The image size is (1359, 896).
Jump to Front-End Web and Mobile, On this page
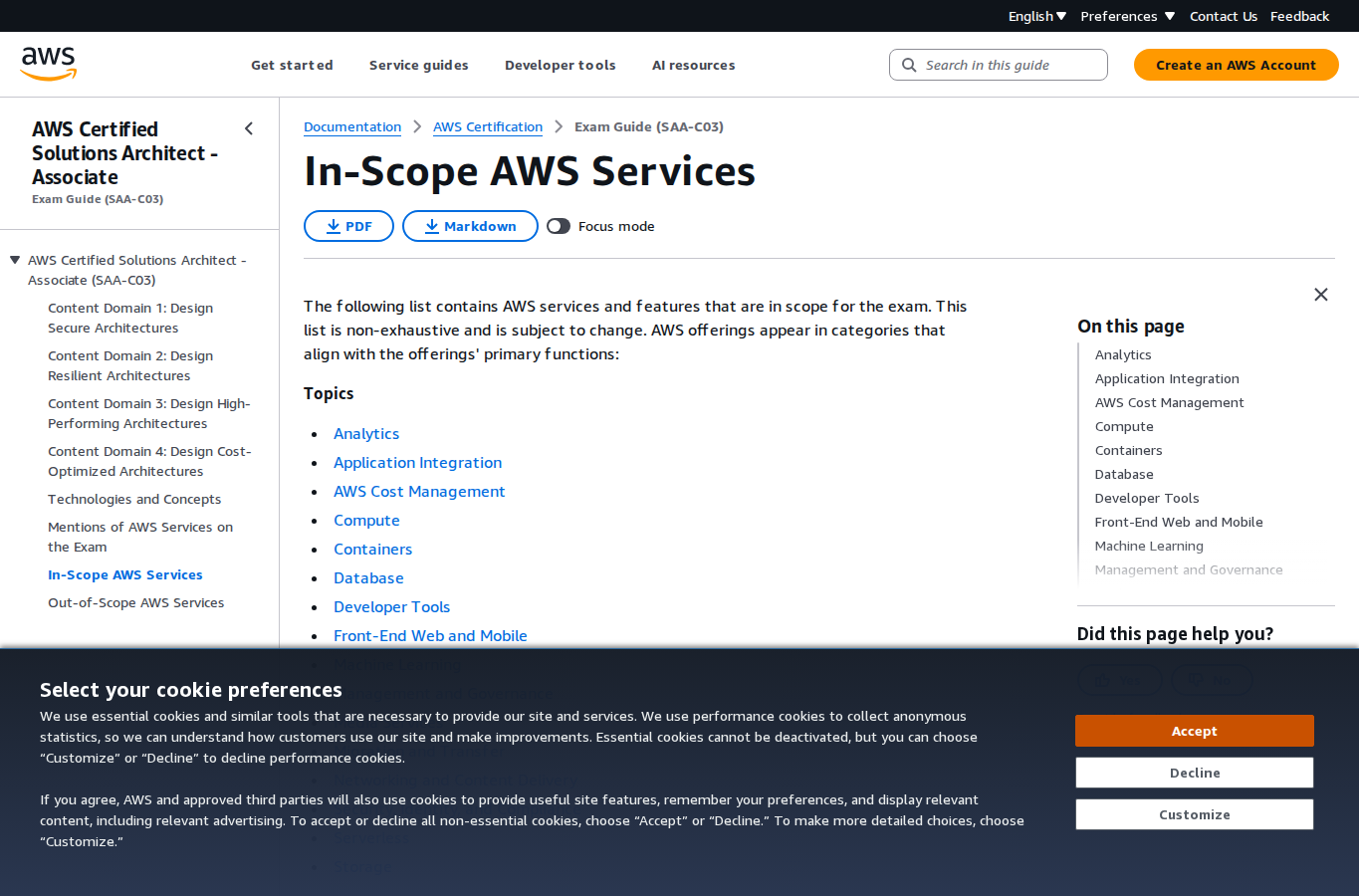[x=1179, y=522]
